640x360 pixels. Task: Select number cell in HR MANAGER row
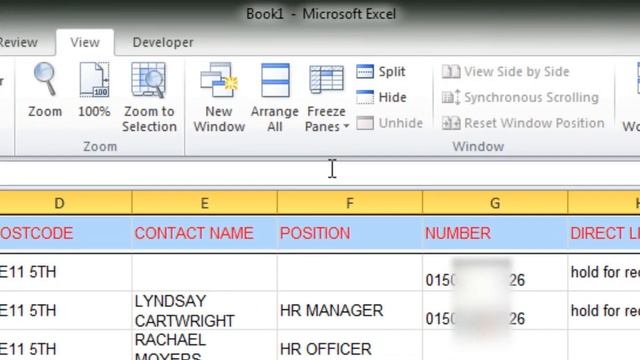(495, 311)
